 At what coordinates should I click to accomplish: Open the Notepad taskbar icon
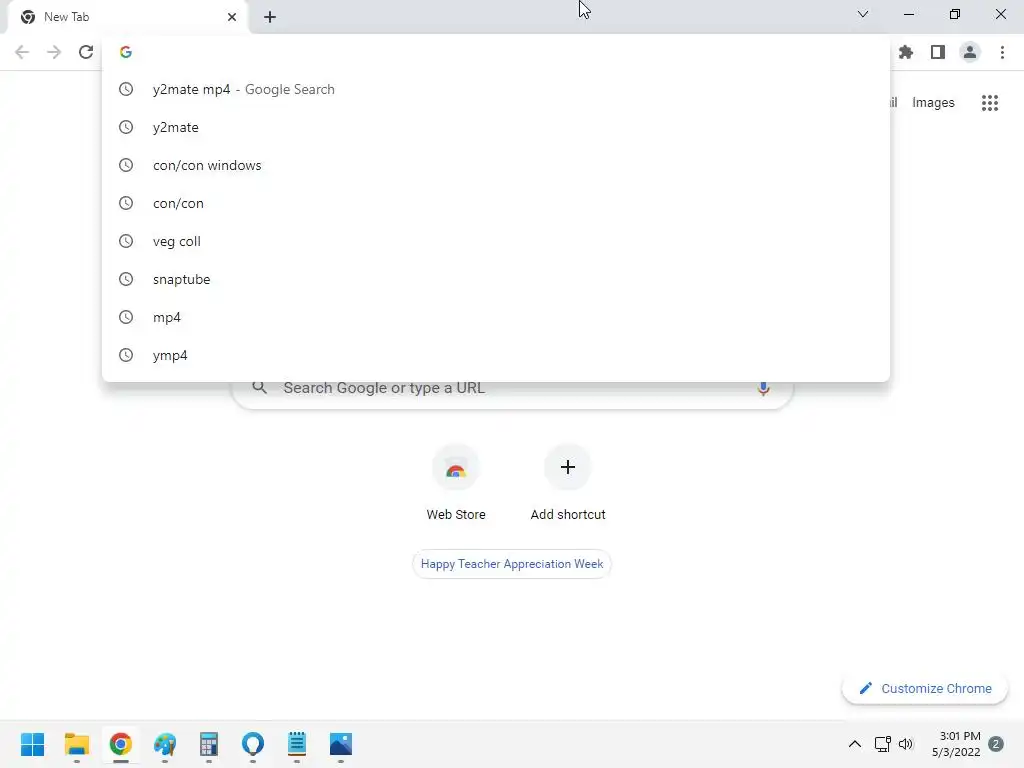click(x=296, y=744)
